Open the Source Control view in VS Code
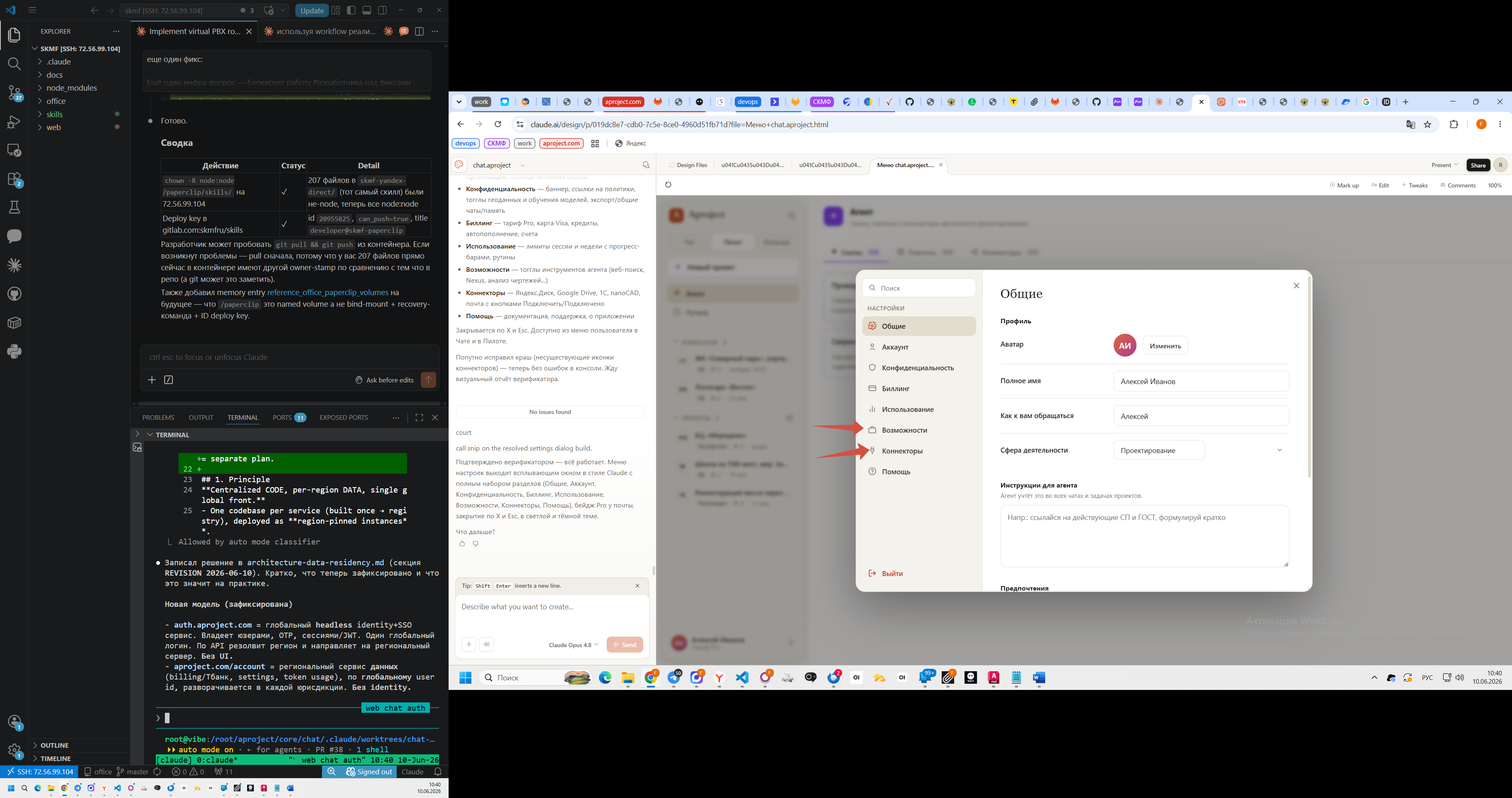 pyautogui.click(x=15, y=93)
